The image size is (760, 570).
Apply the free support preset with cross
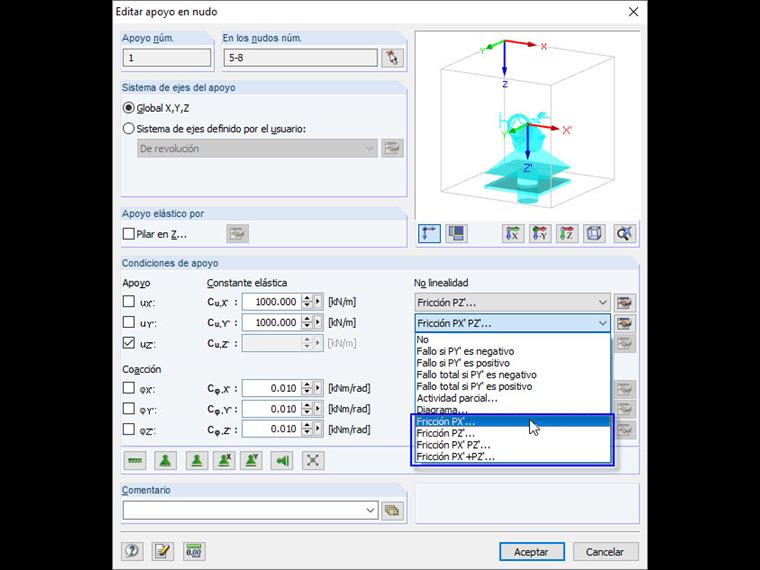[x=313, y=460]
